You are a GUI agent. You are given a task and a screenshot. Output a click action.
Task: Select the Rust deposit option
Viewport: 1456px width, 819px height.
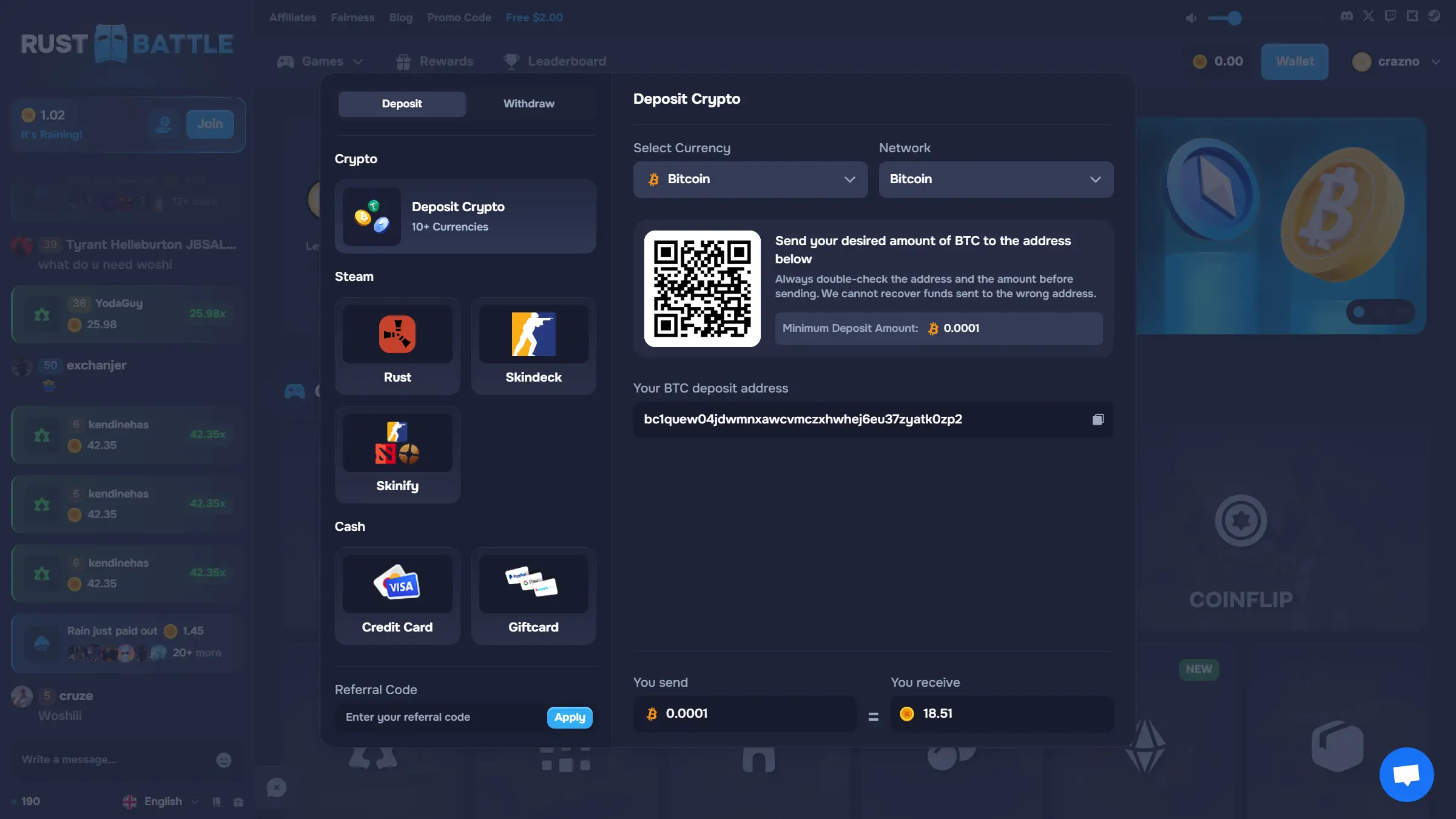point(397,346)
